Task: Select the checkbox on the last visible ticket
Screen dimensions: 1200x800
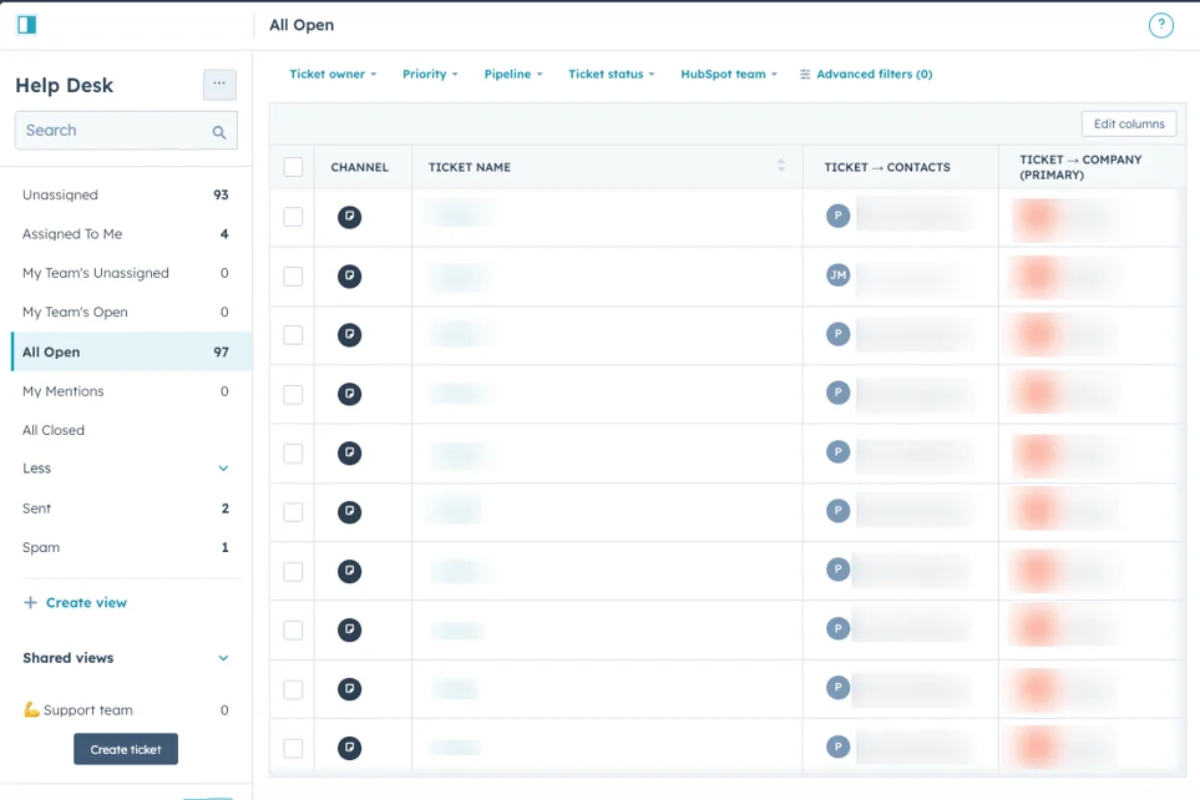Action: [292, 747]
